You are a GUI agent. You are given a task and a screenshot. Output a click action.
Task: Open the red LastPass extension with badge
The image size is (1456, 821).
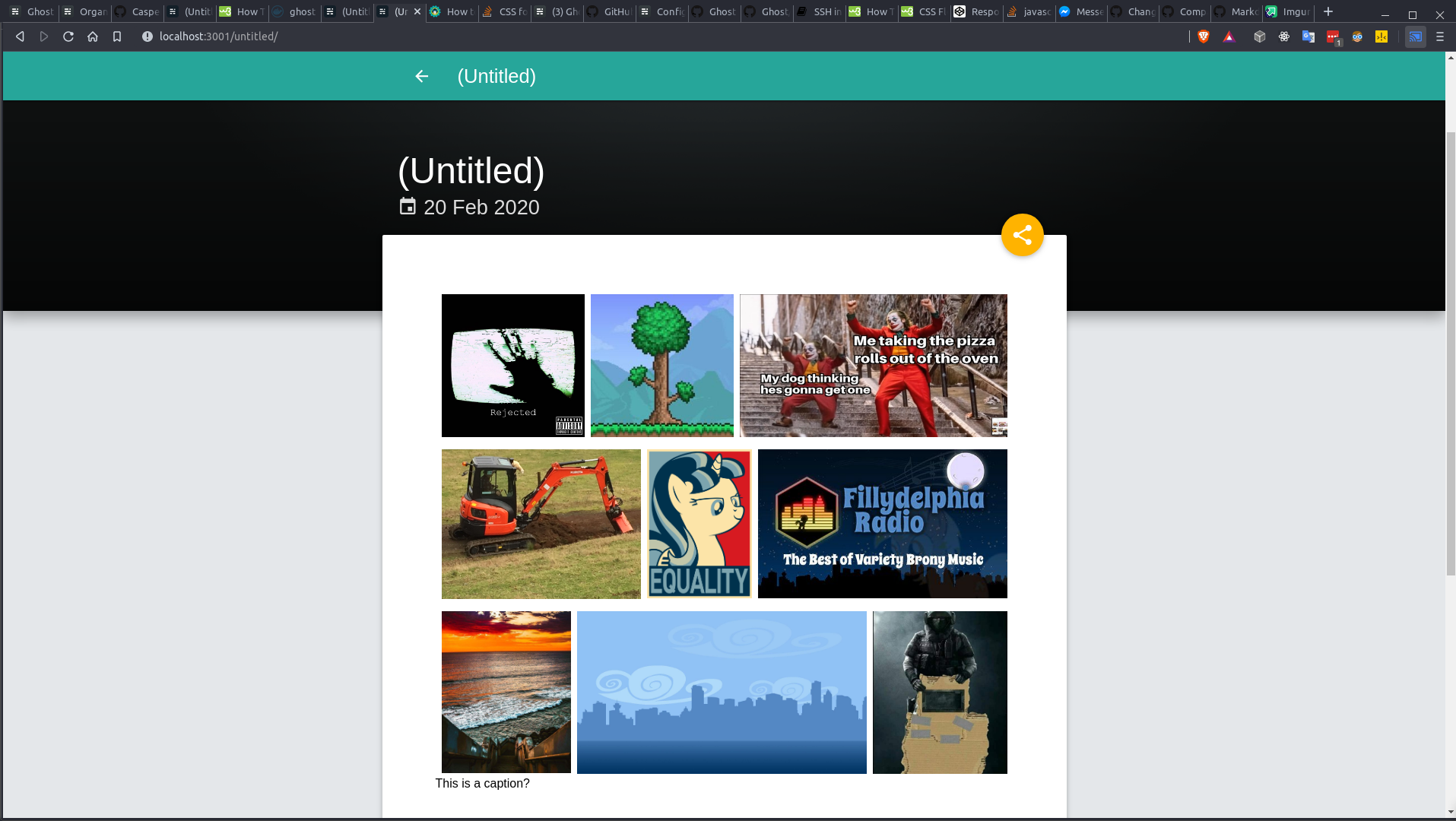[x=1334, y=37]
